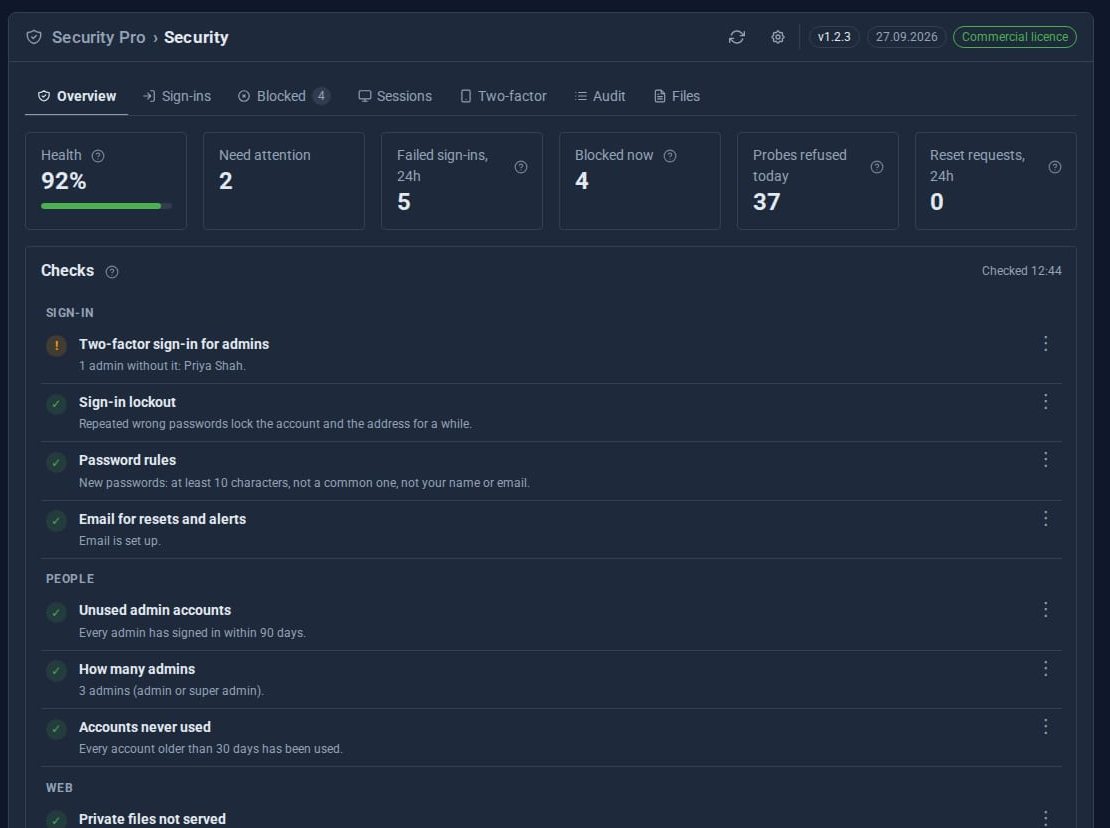Open the three-dot menu for Password rules

1045,459
